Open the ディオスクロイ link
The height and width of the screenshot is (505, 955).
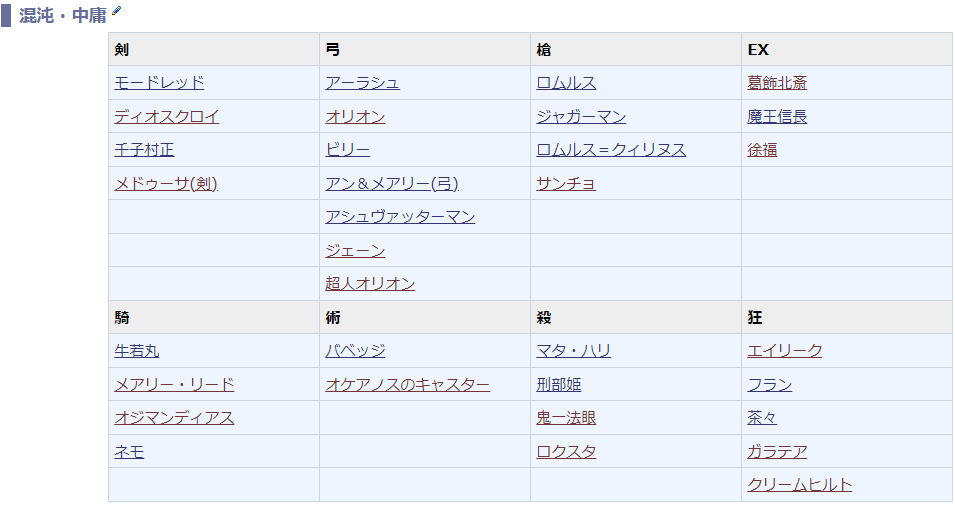[x=166, y=117]
